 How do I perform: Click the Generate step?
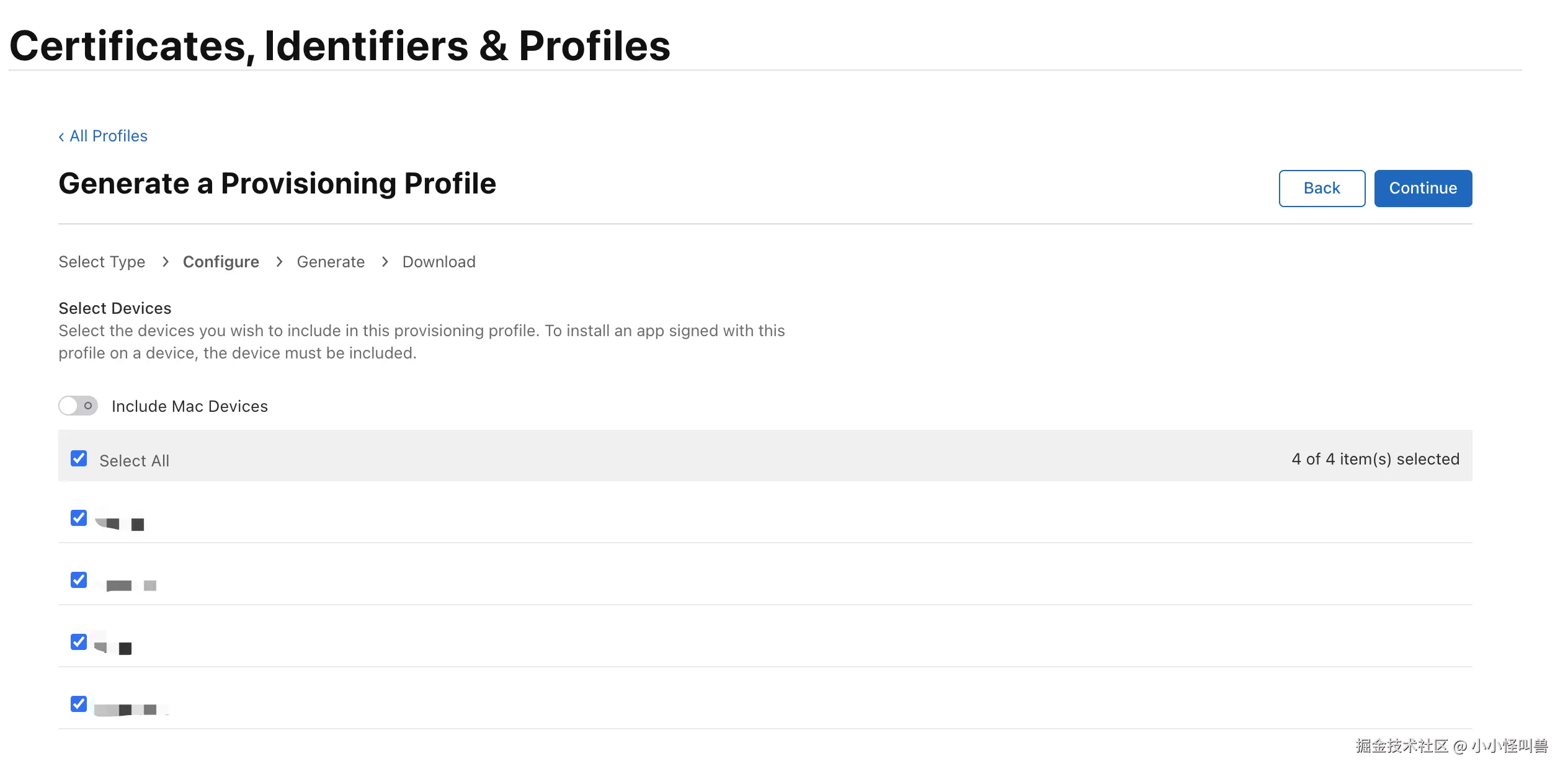(331, 262)
